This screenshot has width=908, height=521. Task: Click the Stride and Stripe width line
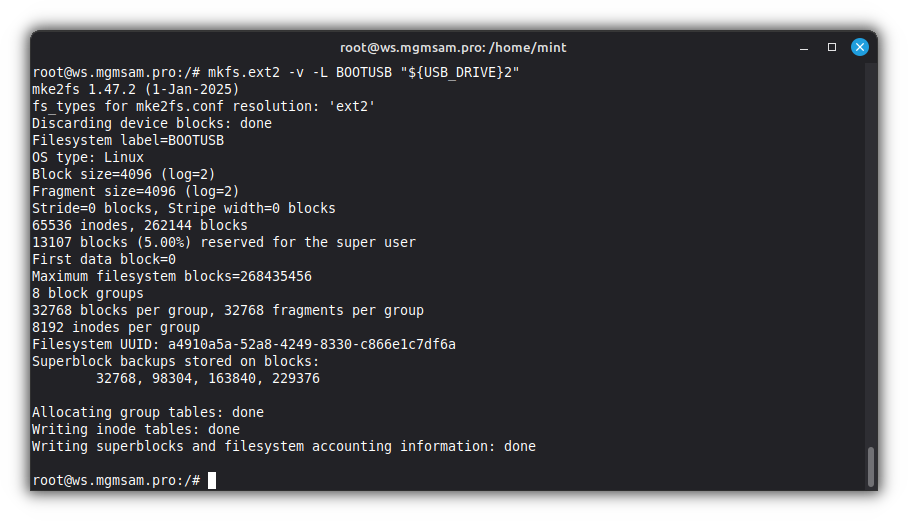click(x=184, y=208)
